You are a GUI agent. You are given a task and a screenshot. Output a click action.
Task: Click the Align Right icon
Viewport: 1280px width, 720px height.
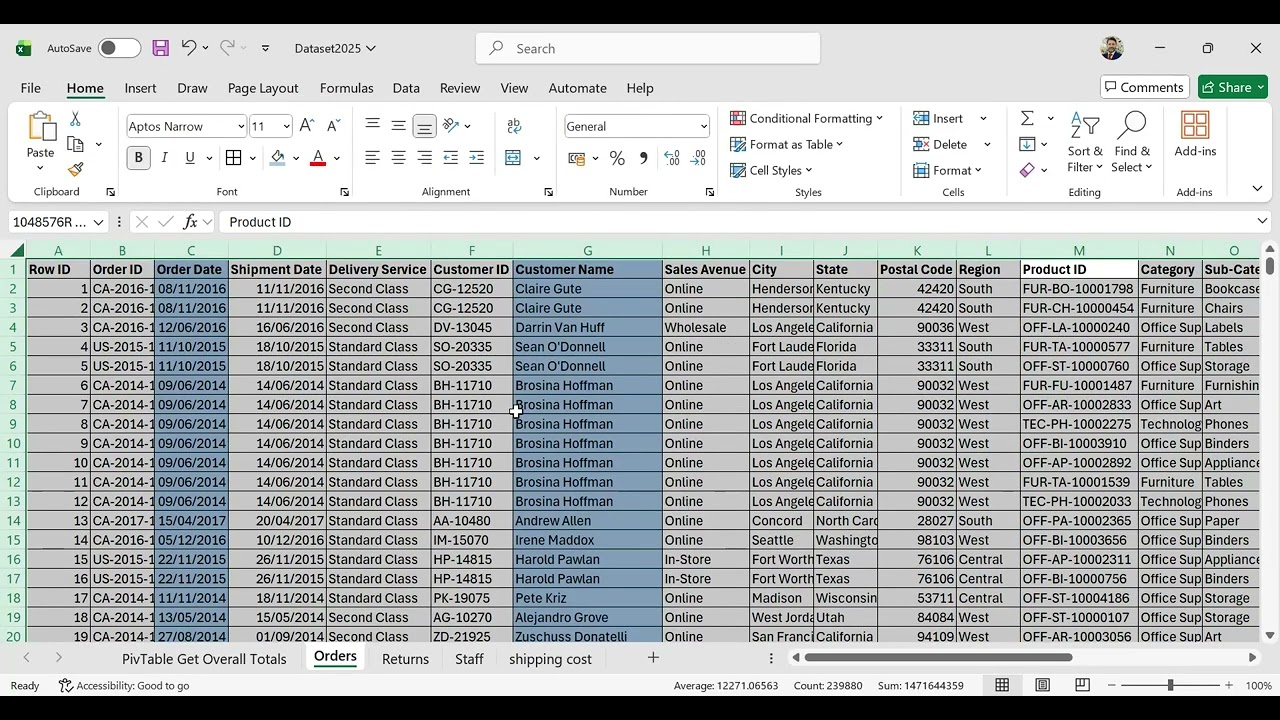pos(424,158)
